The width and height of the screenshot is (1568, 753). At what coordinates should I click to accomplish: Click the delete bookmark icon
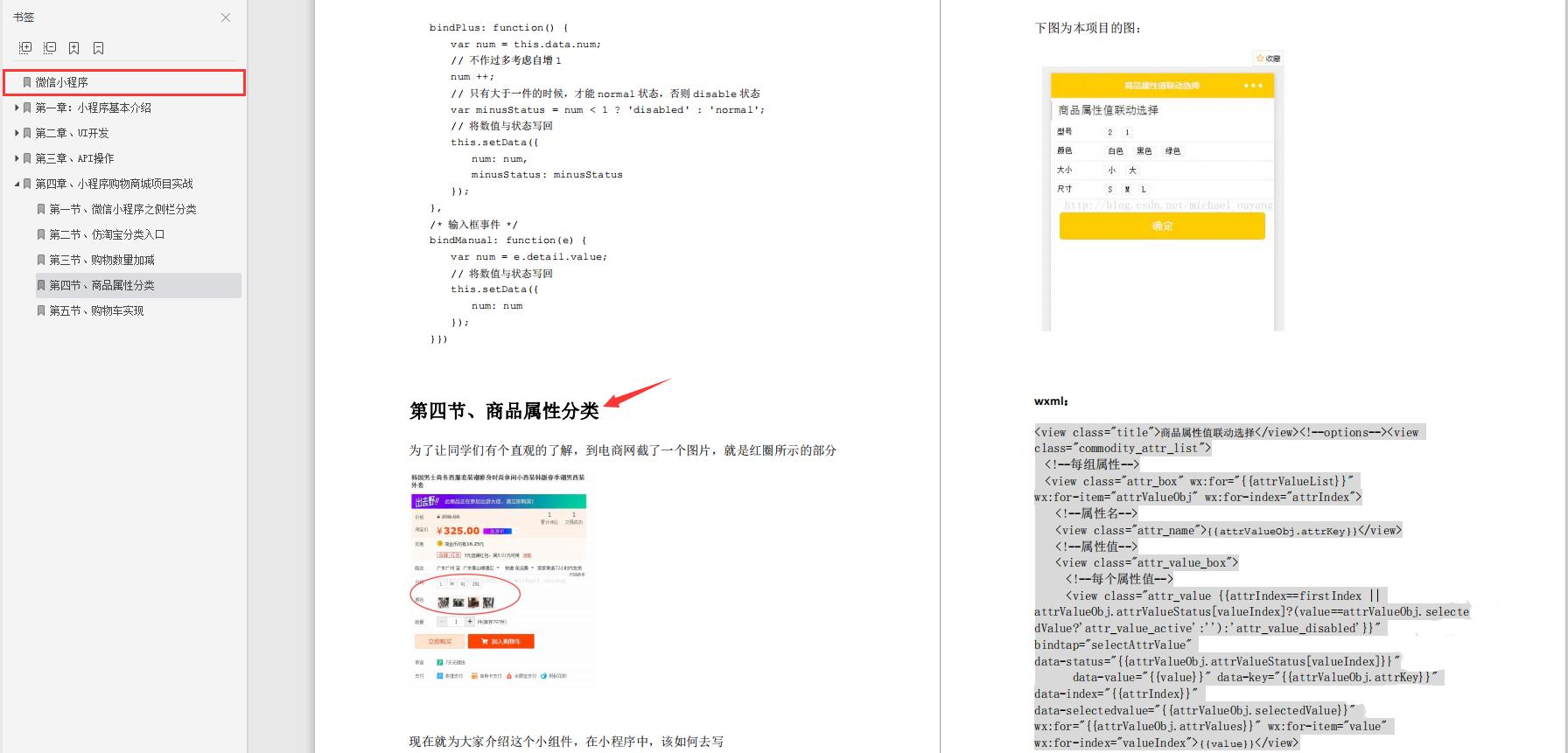click(99, 48)
